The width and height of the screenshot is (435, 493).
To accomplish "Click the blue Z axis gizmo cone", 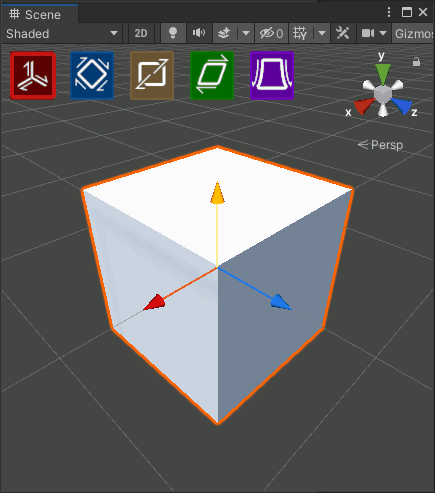I will pyautogui.click(x=402, y=106).
